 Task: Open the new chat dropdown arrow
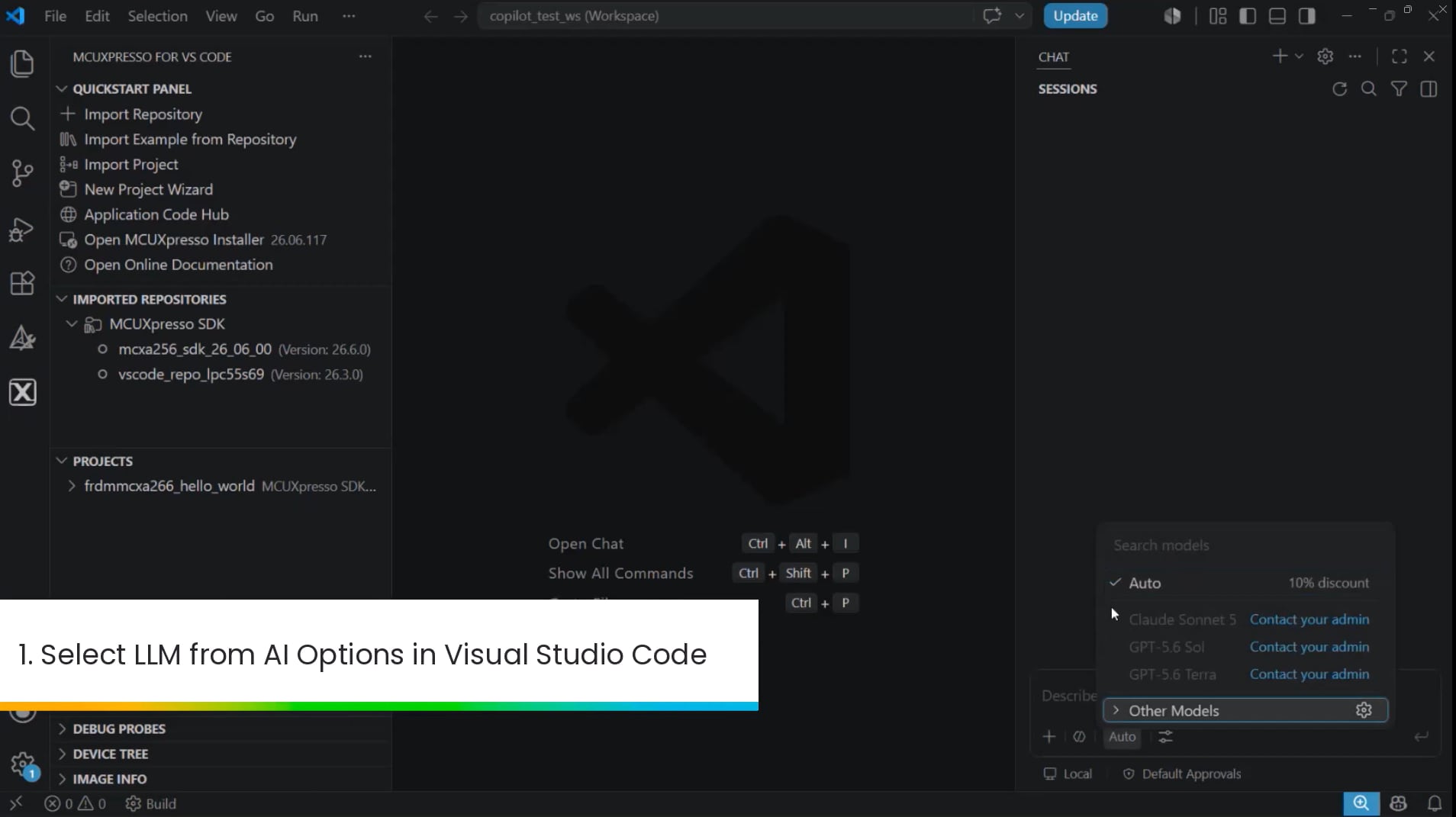[x=1299, y=56]
